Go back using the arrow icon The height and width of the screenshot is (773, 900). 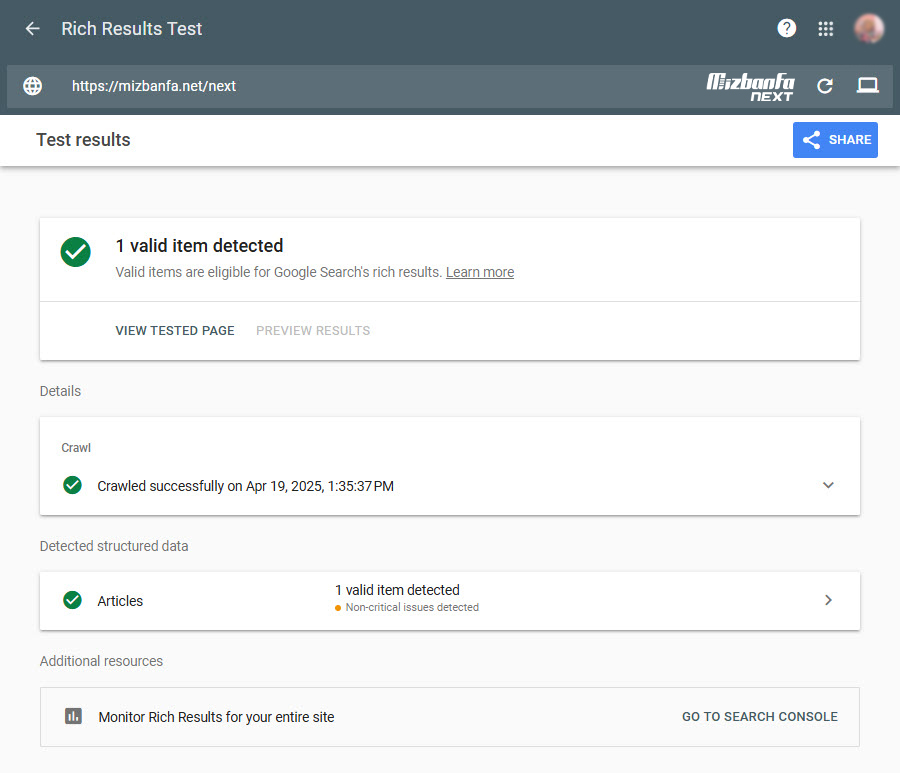click(x=33, y=29)
